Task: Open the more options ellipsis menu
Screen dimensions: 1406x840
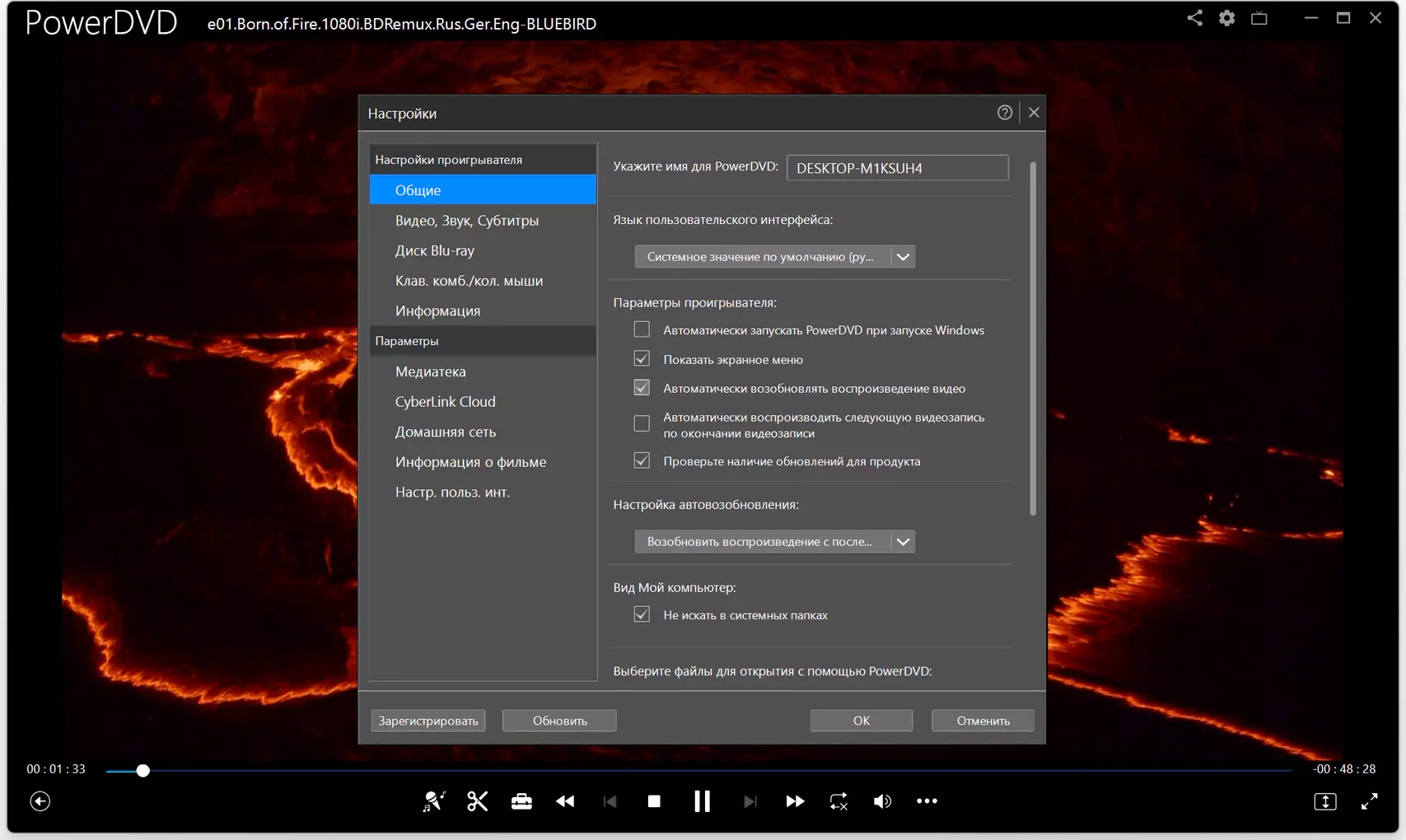Action: (x=927, y=801)
